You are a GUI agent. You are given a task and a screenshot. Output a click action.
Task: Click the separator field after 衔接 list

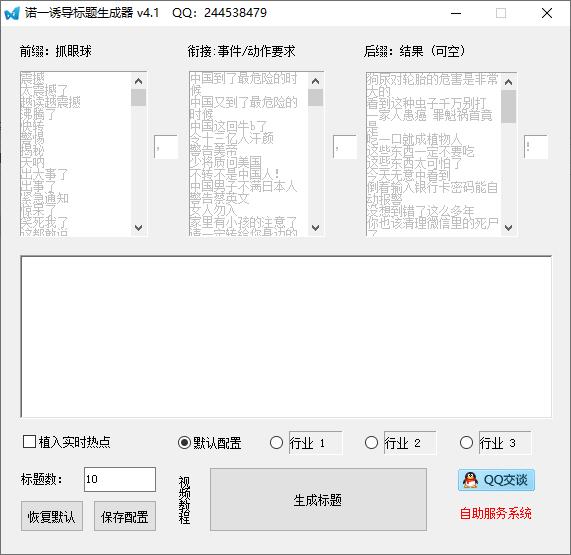click(344, 147)
